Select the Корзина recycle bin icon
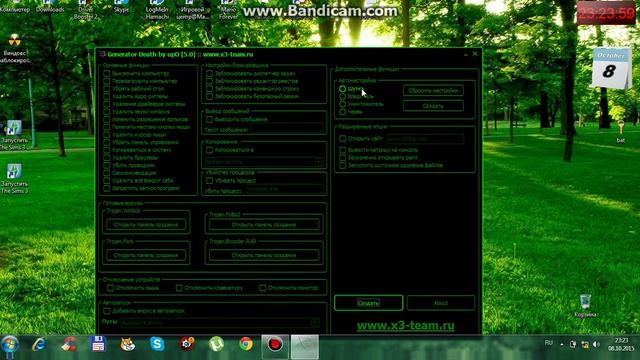The image size is (640, 360). tap(586, 306)
